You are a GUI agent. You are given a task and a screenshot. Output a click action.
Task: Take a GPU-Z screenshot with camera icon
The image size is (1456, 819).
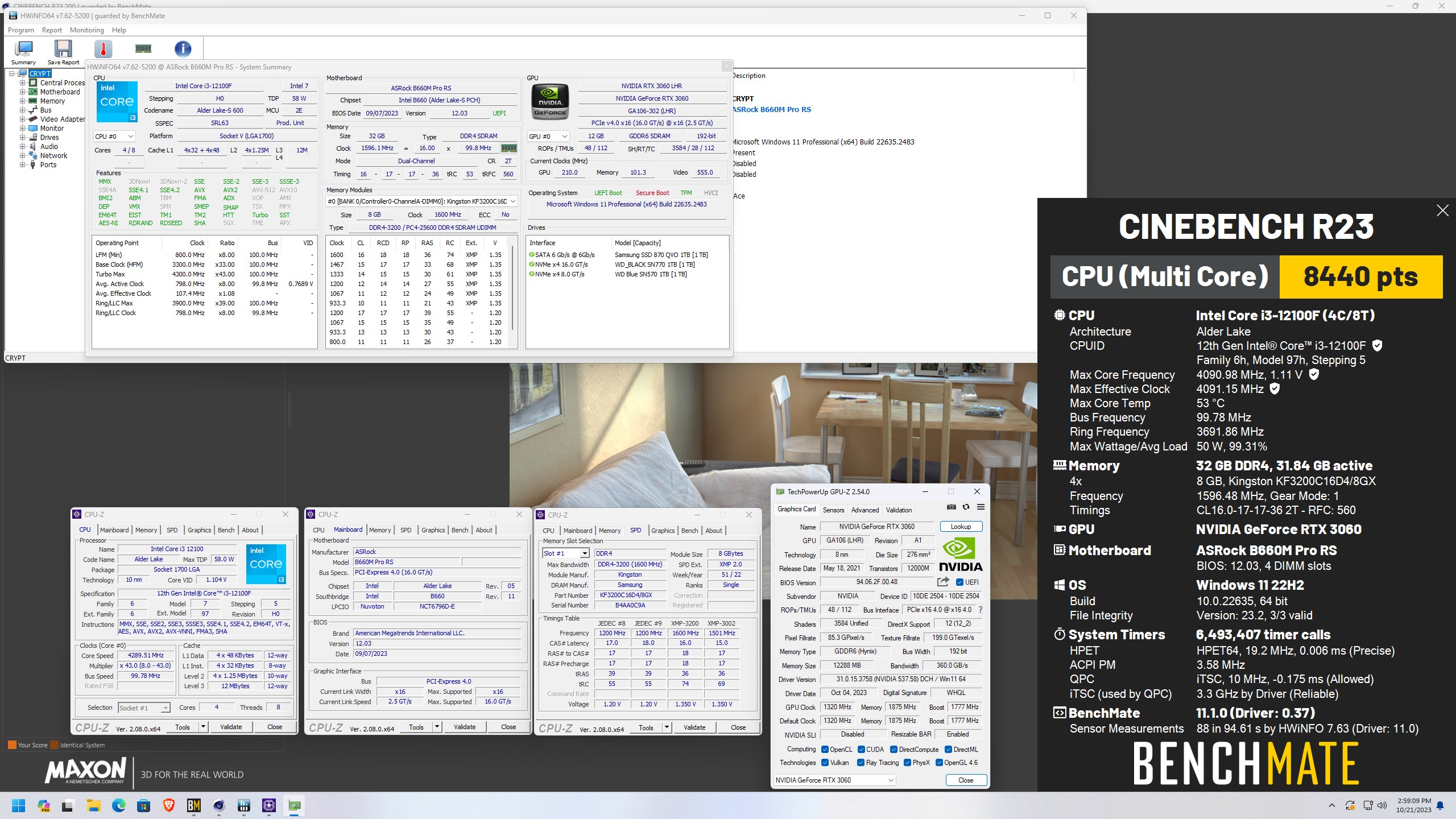[x=951, y=507]
